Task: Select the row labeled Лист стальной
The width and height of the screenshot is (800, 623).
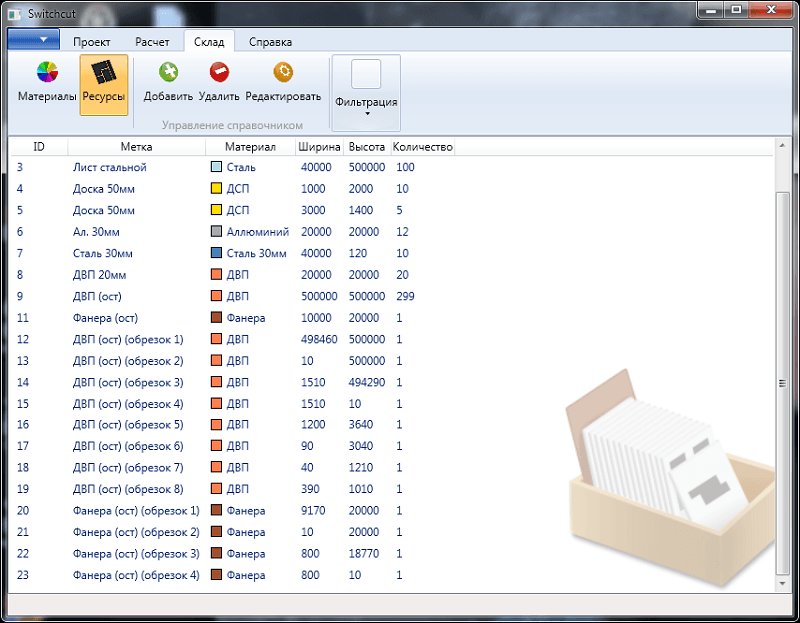Action: (392, 167)
